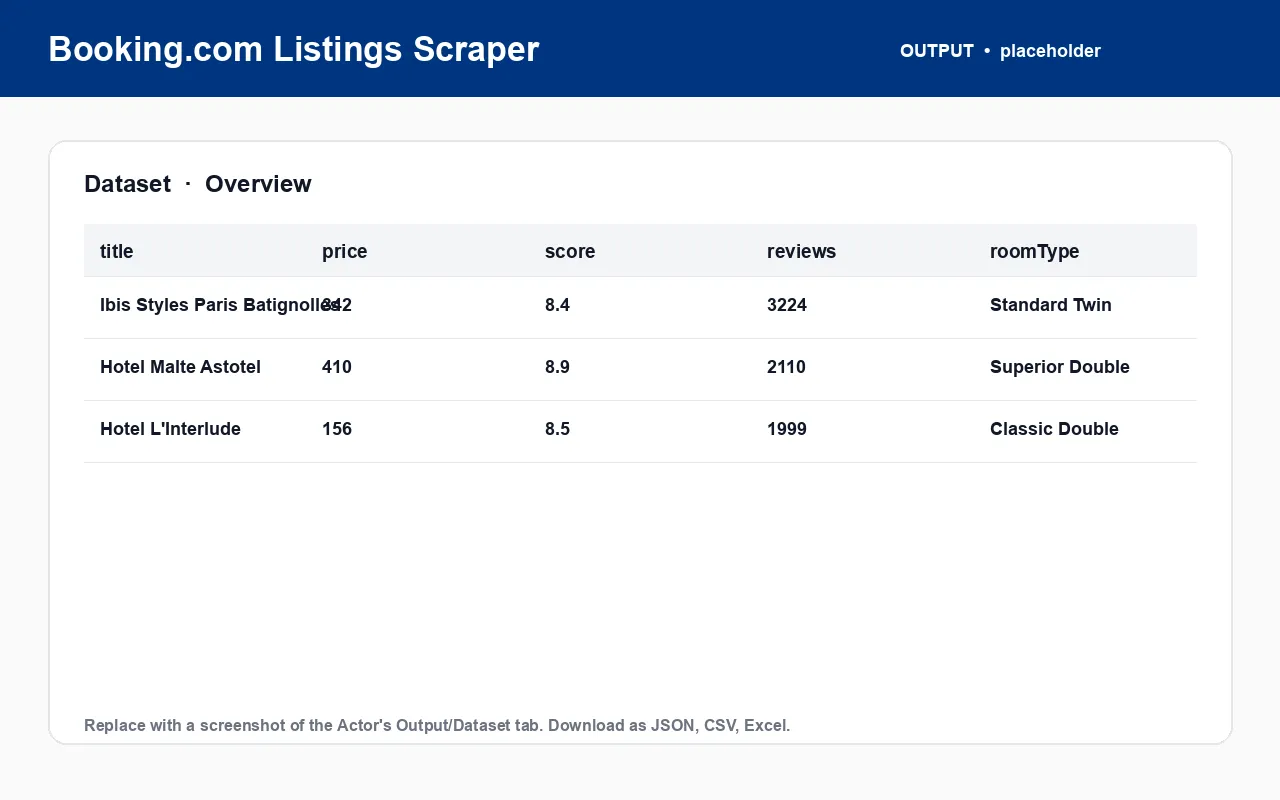Image resolution: width=1280 pixels, height=800 pixels.
Task: Click the Dataset Overview heading
Action: [x=198, y=184]
